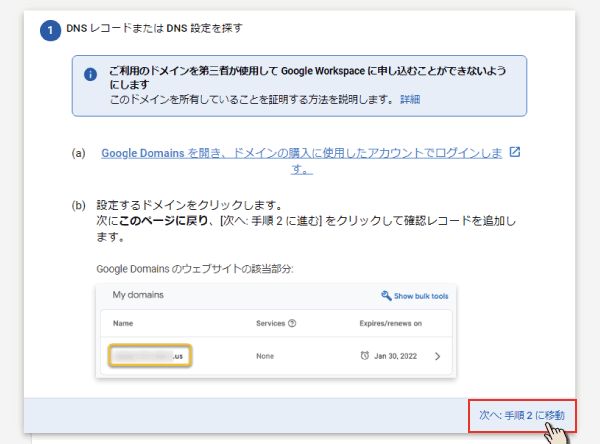
Task: Click the DNS レコードまたは DNS 設定を探す heading
Action: pyautogui.click(x=154, y=28)
